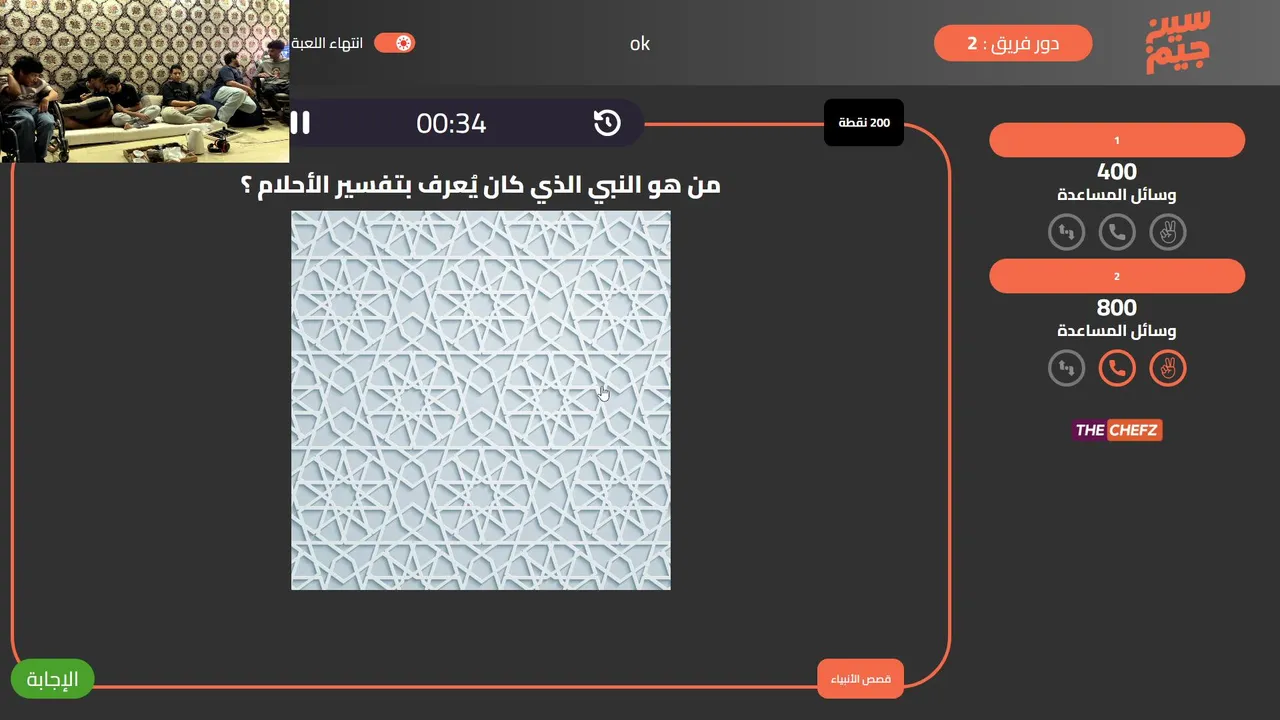Use team 1's two-answers hand lifeline
The width and height of the screenshot is (1280, 720).
coord(1167,232)
